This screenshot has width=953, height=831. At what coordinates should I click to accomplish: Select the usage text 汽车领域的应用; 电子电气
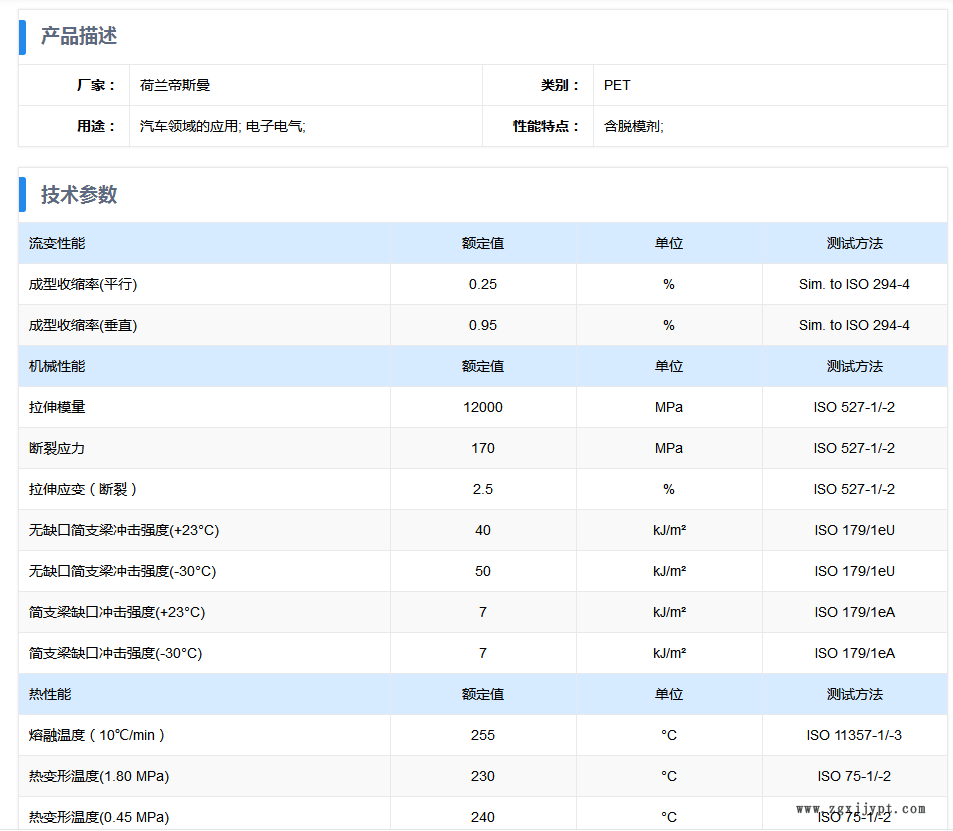pos(222,127)
